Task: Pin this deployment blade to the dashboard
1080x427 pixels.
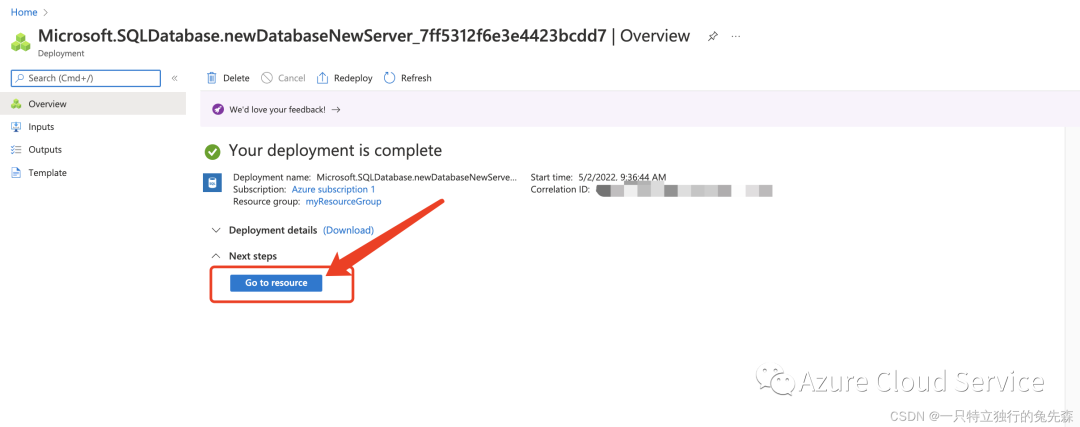Action: [x=712, y=37]
